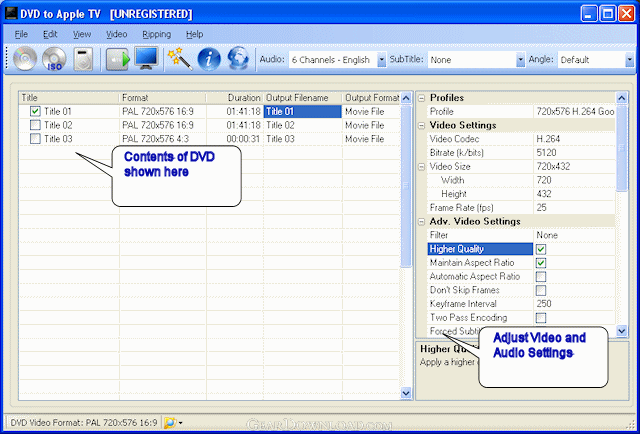Collapse the Video Size group

[422, 167]
